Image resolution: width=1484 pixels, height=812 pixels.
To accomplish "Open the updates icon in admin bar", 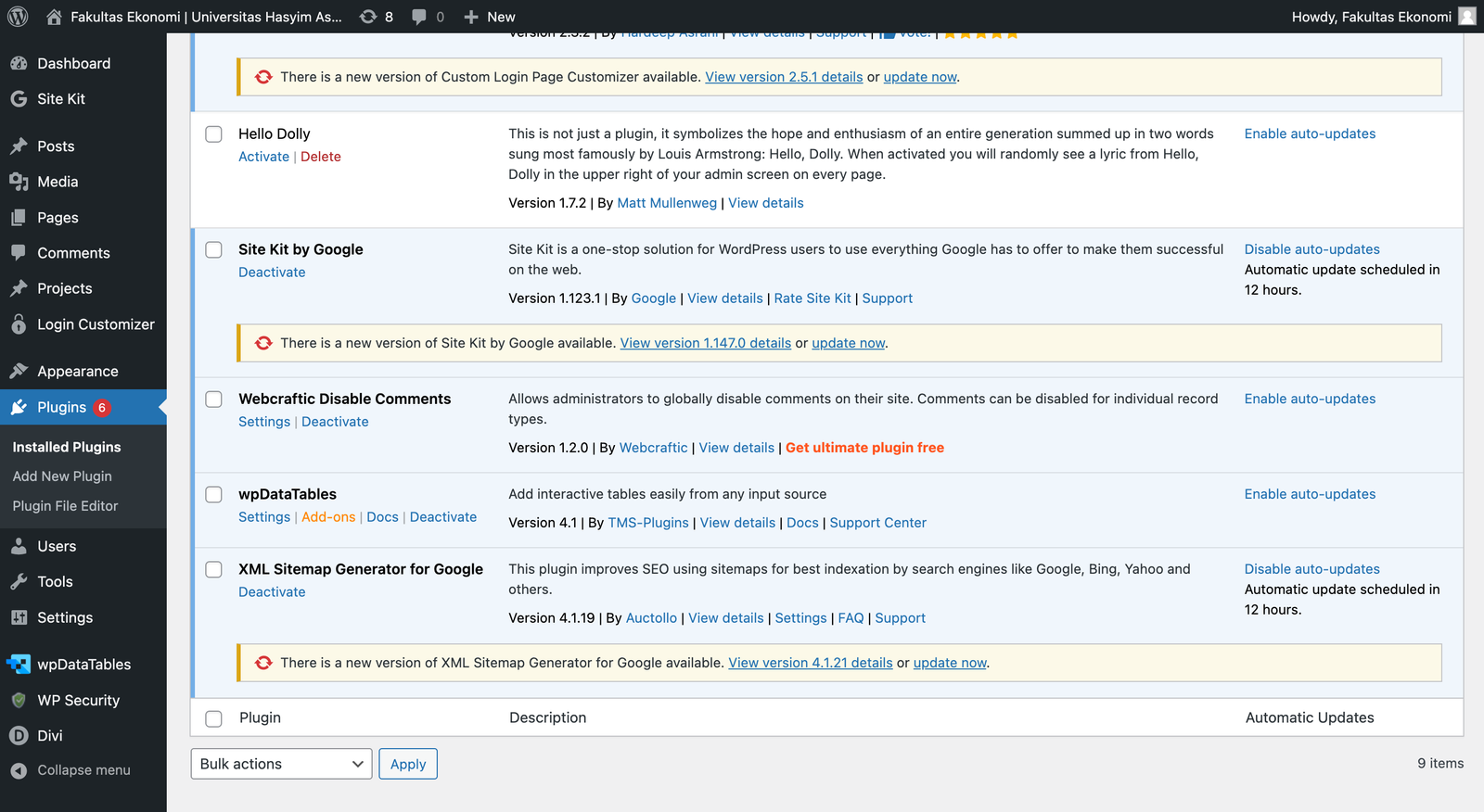I will [x=368, y=17].
